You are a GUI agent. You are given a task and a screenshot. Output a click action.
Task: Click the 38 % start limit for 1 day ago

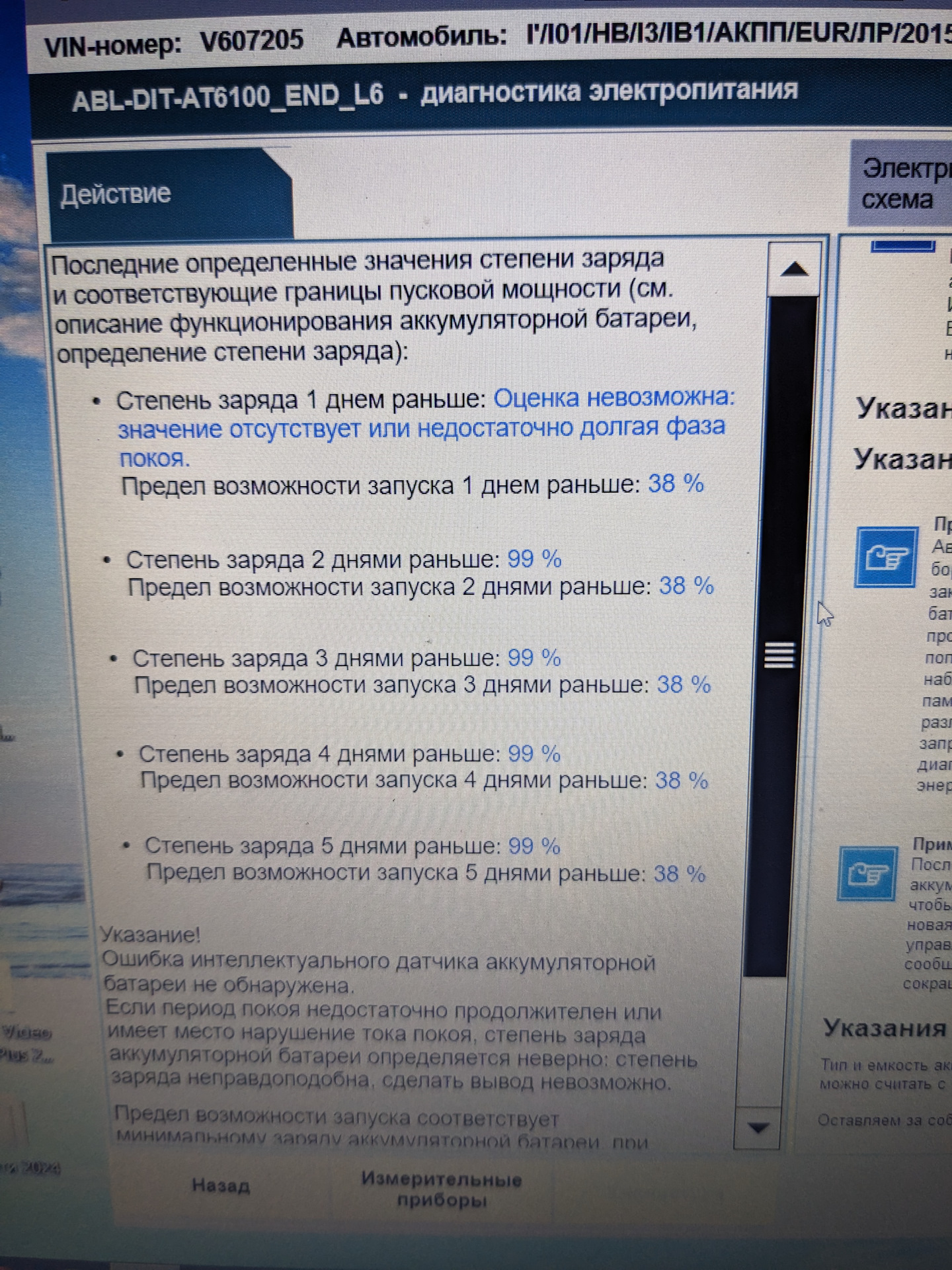[676, 484]
